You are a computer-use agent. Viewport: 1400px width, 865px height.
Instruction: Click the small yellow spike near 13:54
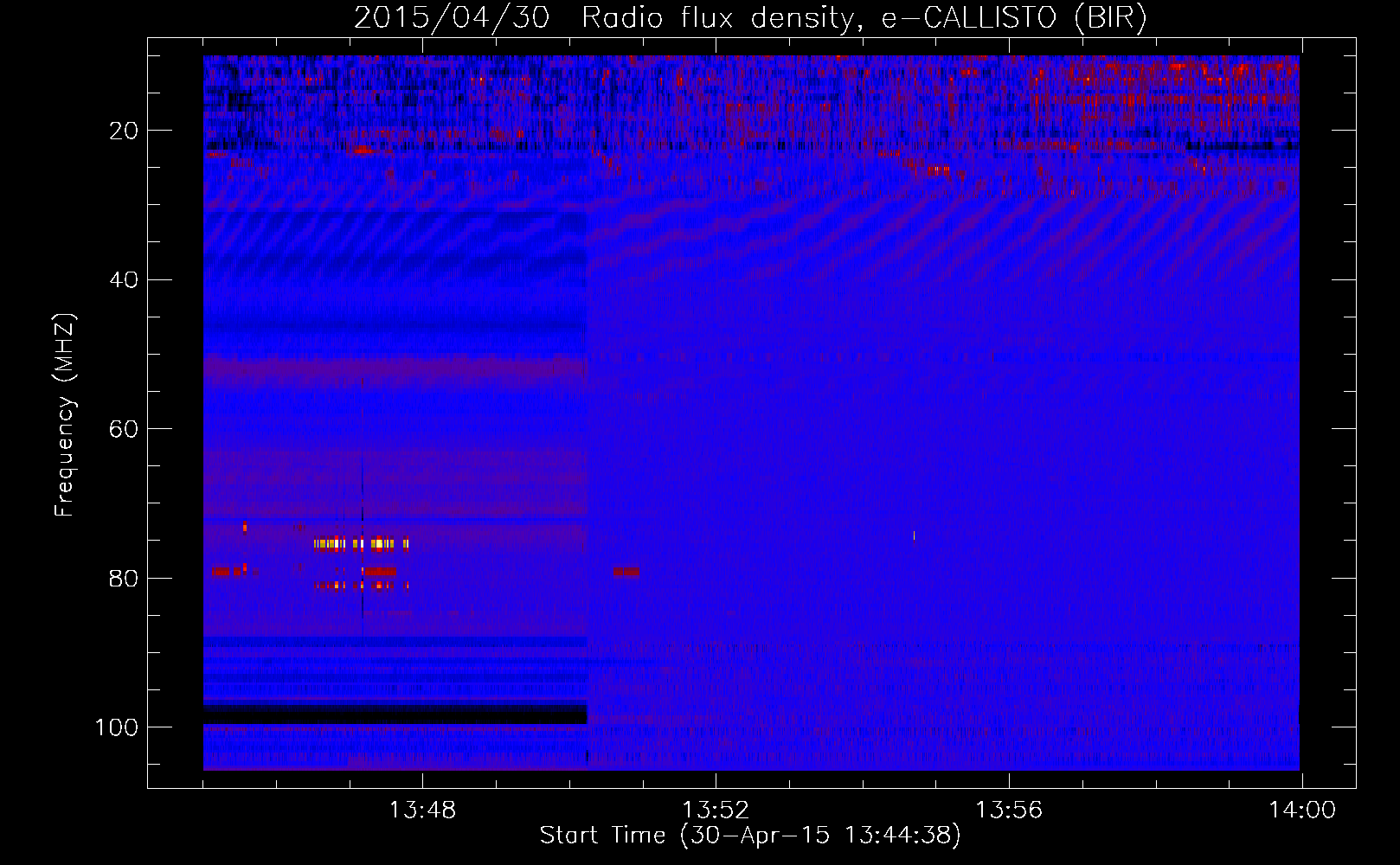914,535
